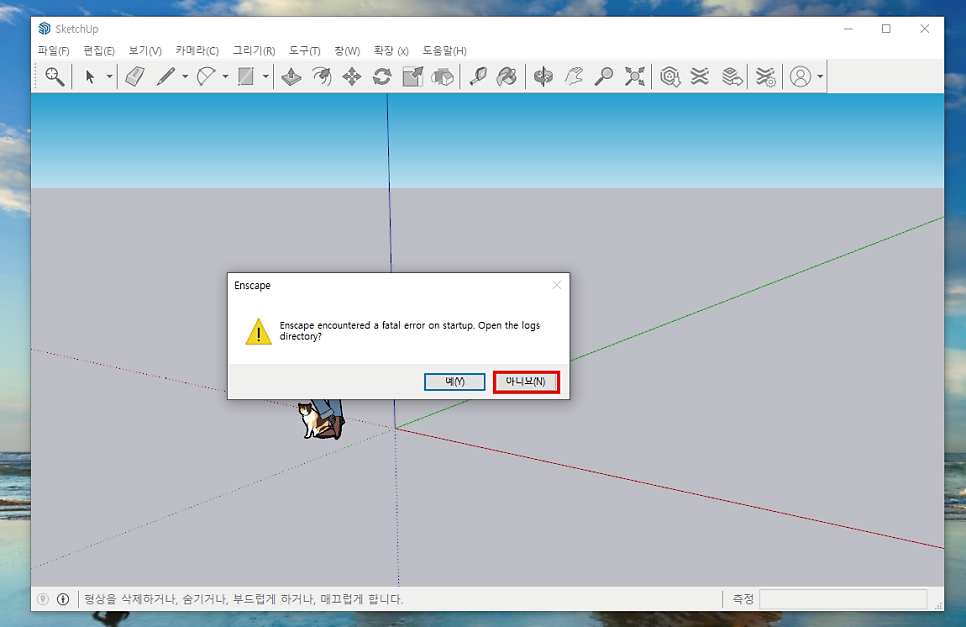Click the Send to LayOut icon

pyautogui.click(x=731, y=76)
